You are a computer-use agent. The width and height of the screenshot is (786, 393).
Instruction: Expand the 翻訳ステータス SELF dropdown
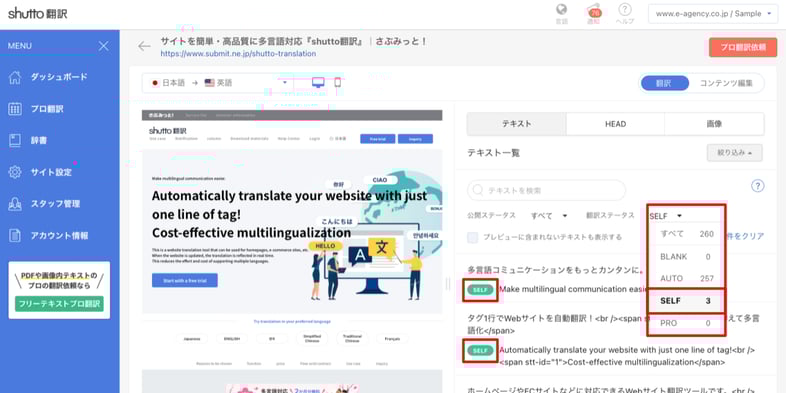666,216
